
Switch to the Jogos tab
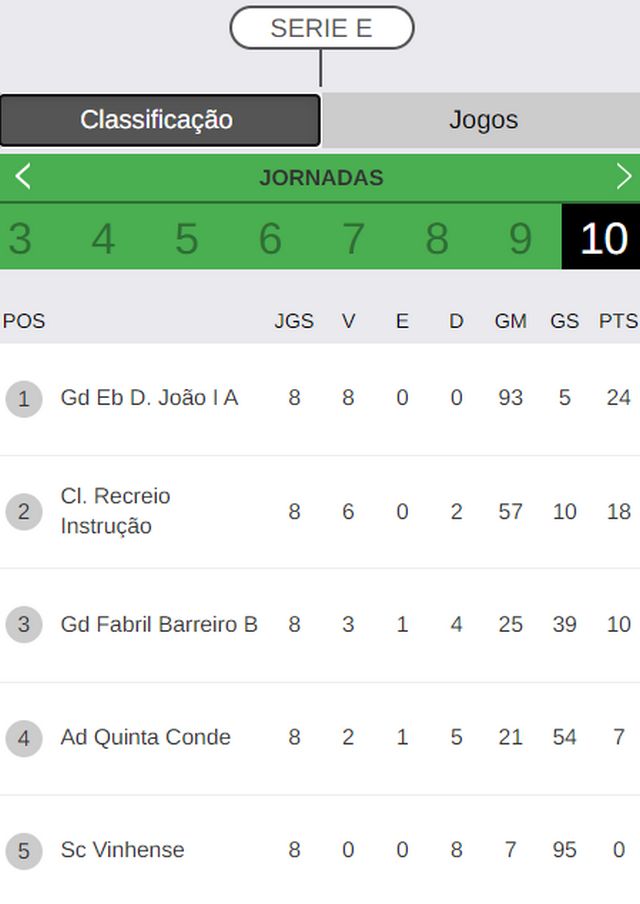pos(483,120)
